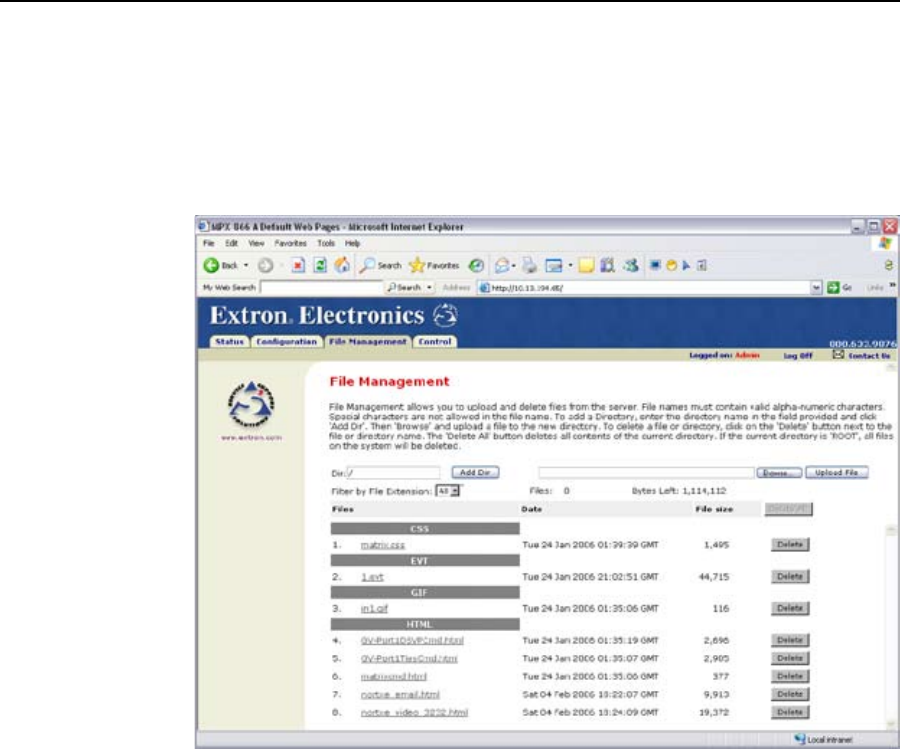Click the 'Local intranet' status bar zone

[824, 740]
